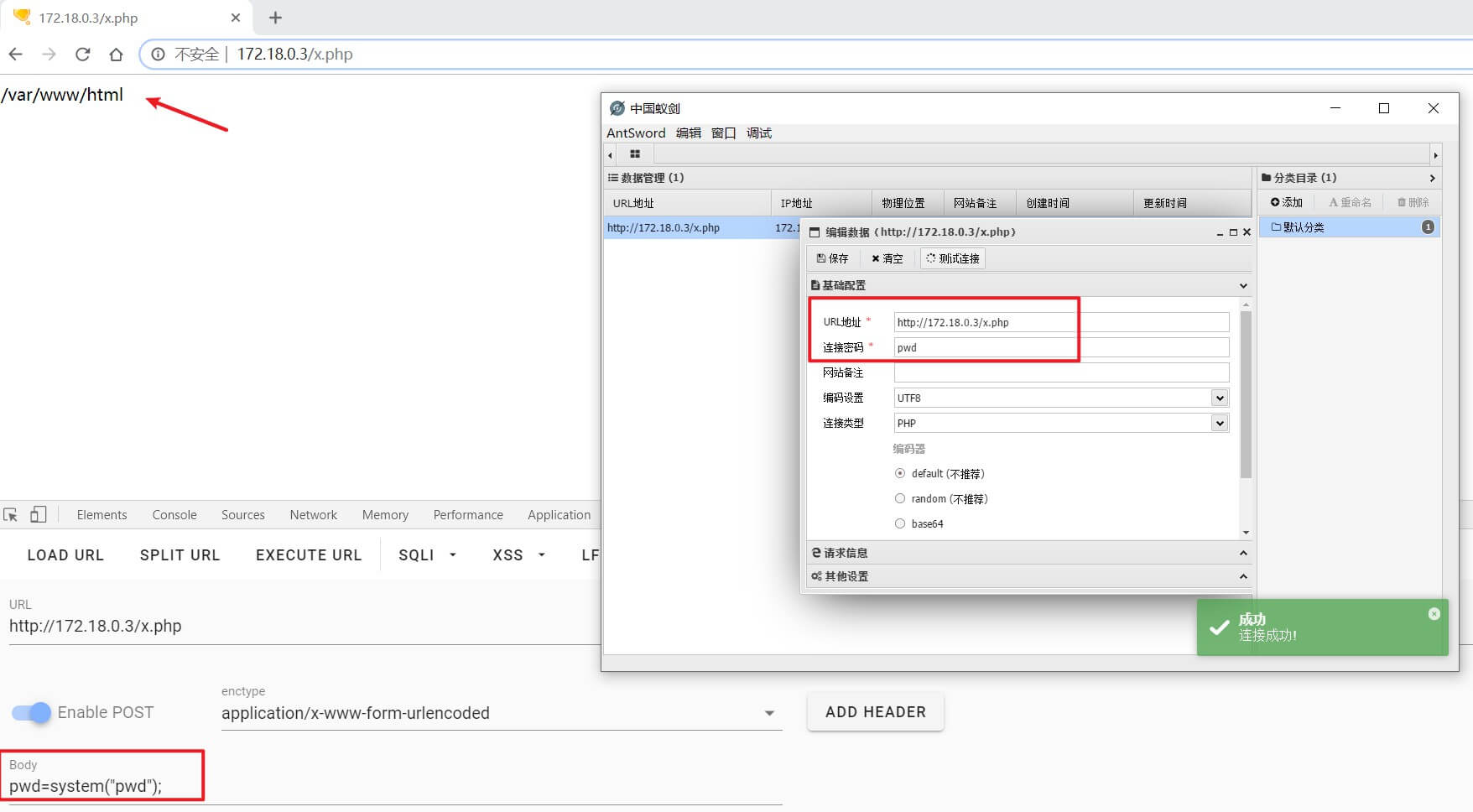Open the Elements panel in DevTools
The image size is (1473, 812).
(101, 515)
